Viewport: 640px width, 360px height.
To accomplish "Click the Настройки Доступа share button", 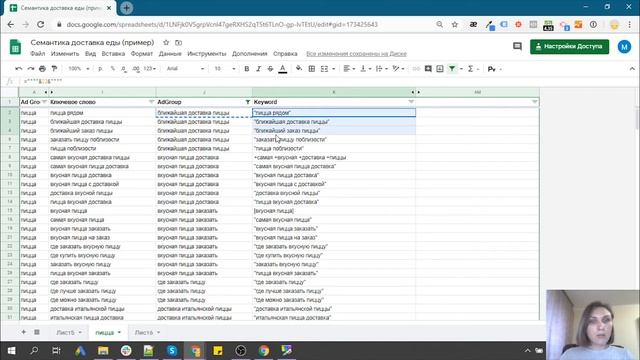I will pyautogui.click(x=569, y=47).
